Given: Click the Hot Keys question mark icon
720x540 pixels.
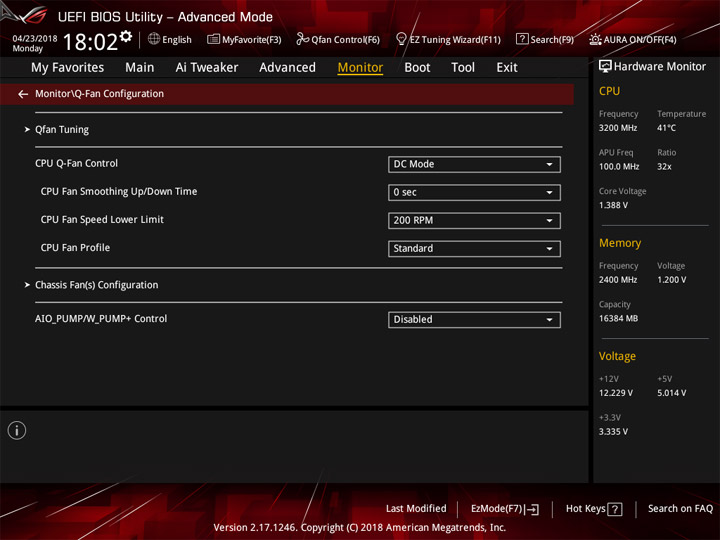Looking at the screenshot, I should (x=615, y=509).
